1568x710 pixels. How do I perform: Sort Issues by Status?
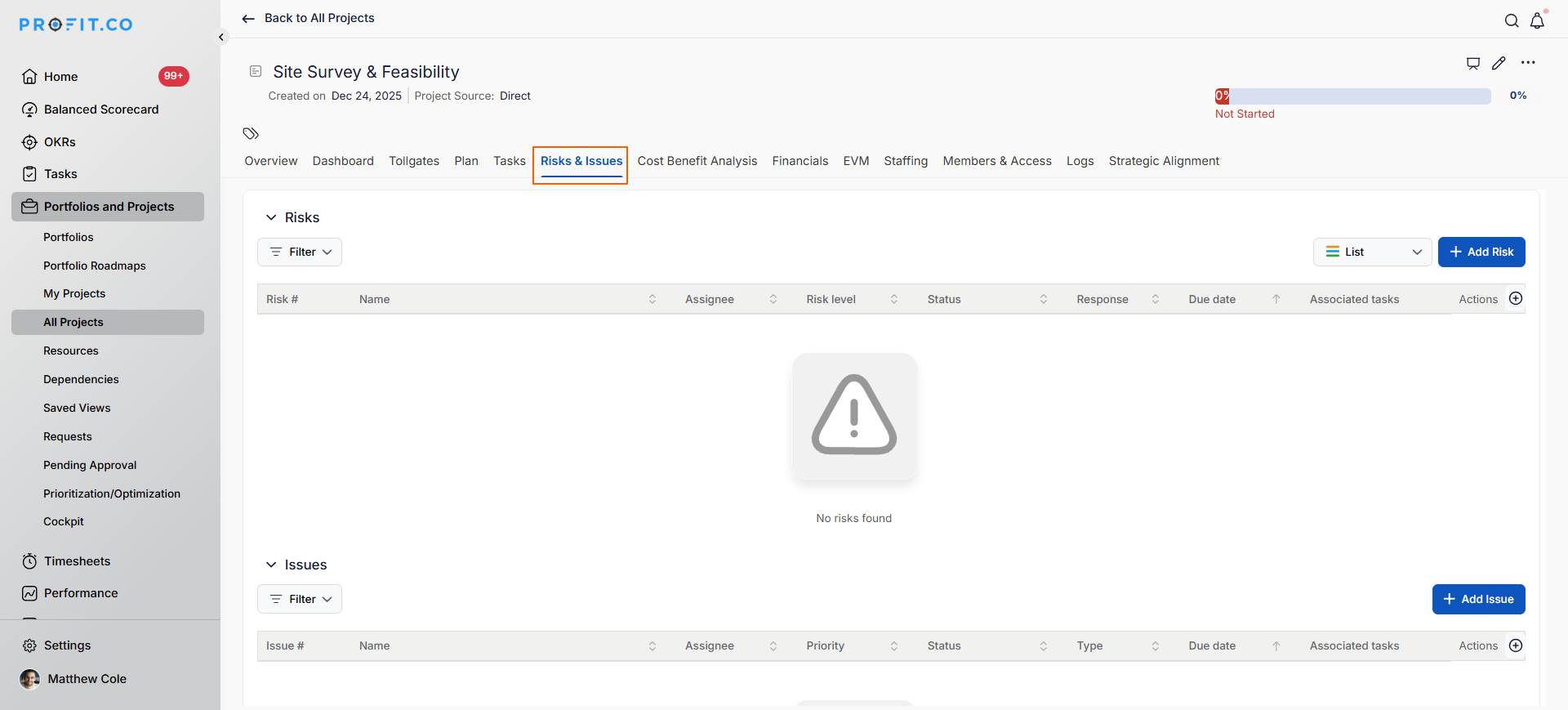1044,646
